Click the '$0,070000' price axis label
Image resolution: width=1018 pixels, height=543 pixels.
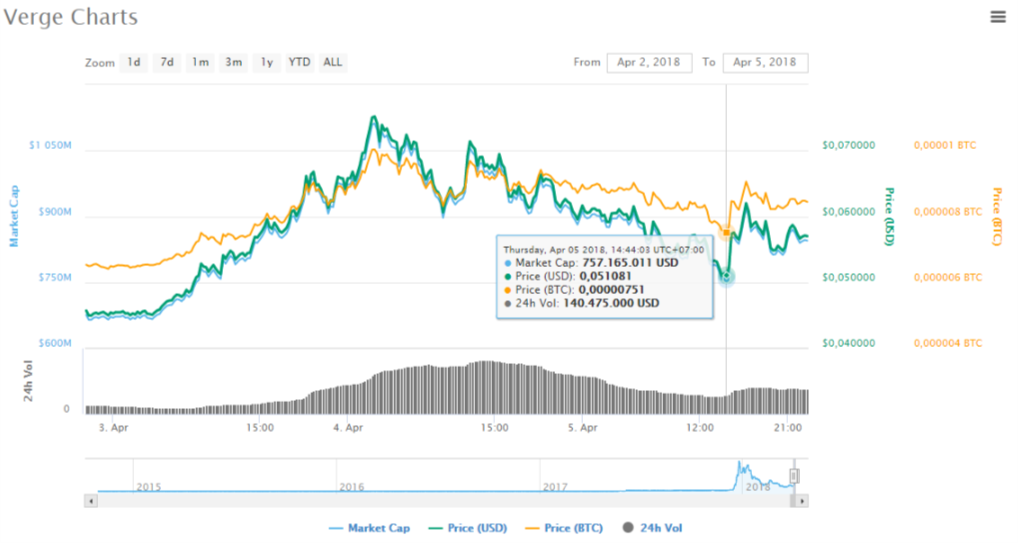(x=849, y=145)
